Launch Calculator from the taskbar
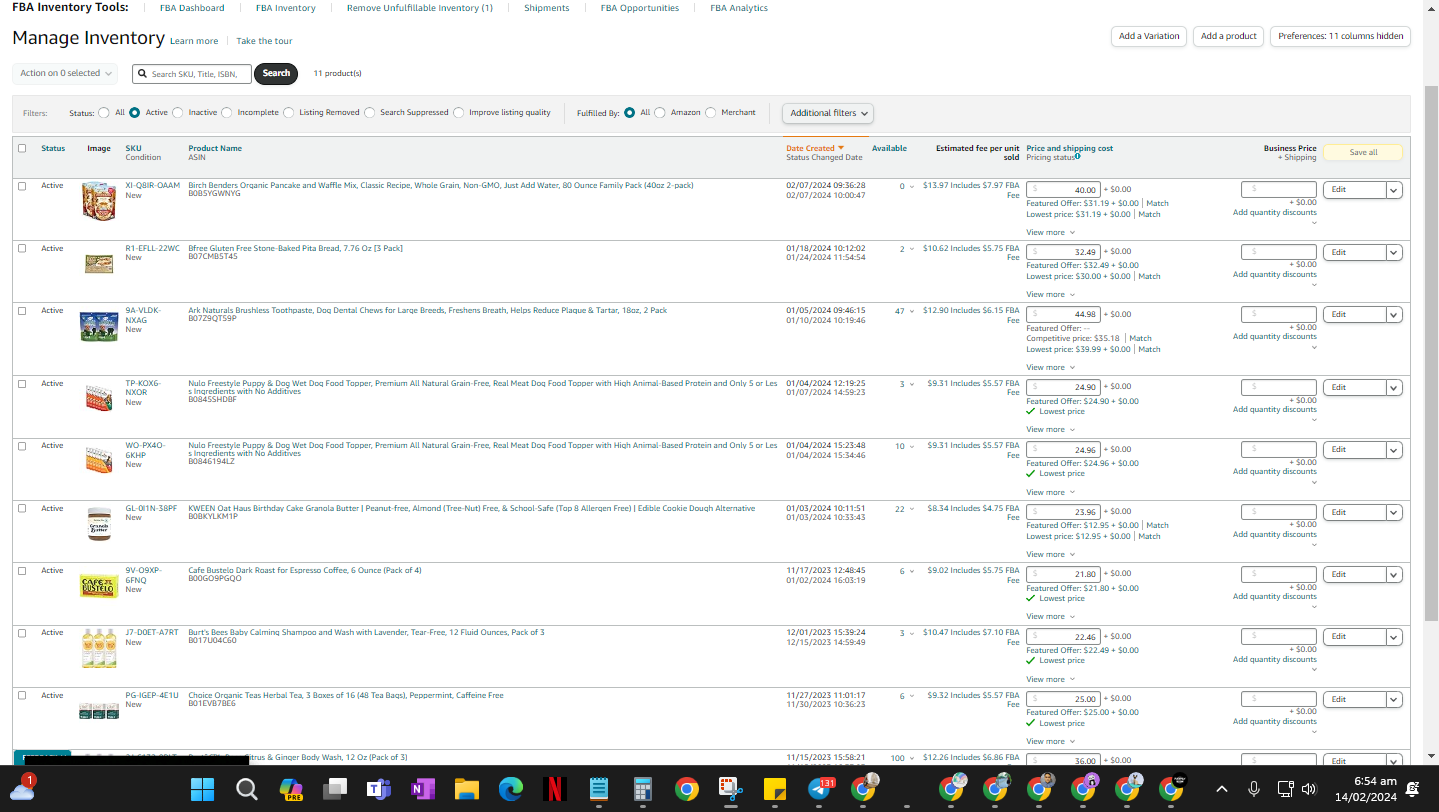The image size is (1439, 812). point(643,789)
